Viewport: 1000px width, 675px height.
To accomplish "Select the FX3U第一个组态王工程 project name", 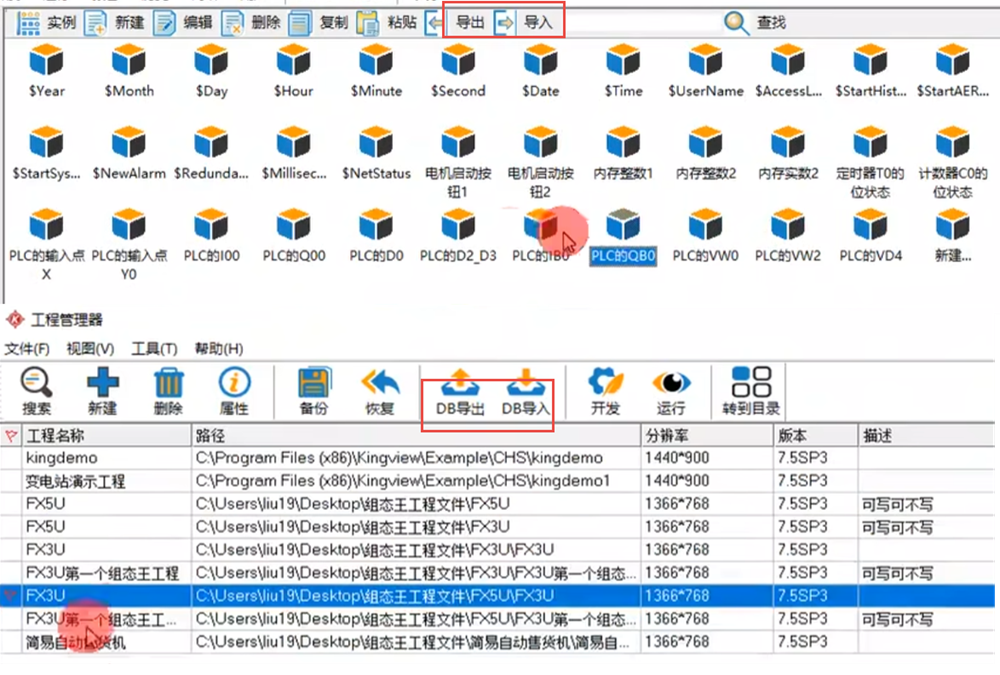I will [102, 573].
